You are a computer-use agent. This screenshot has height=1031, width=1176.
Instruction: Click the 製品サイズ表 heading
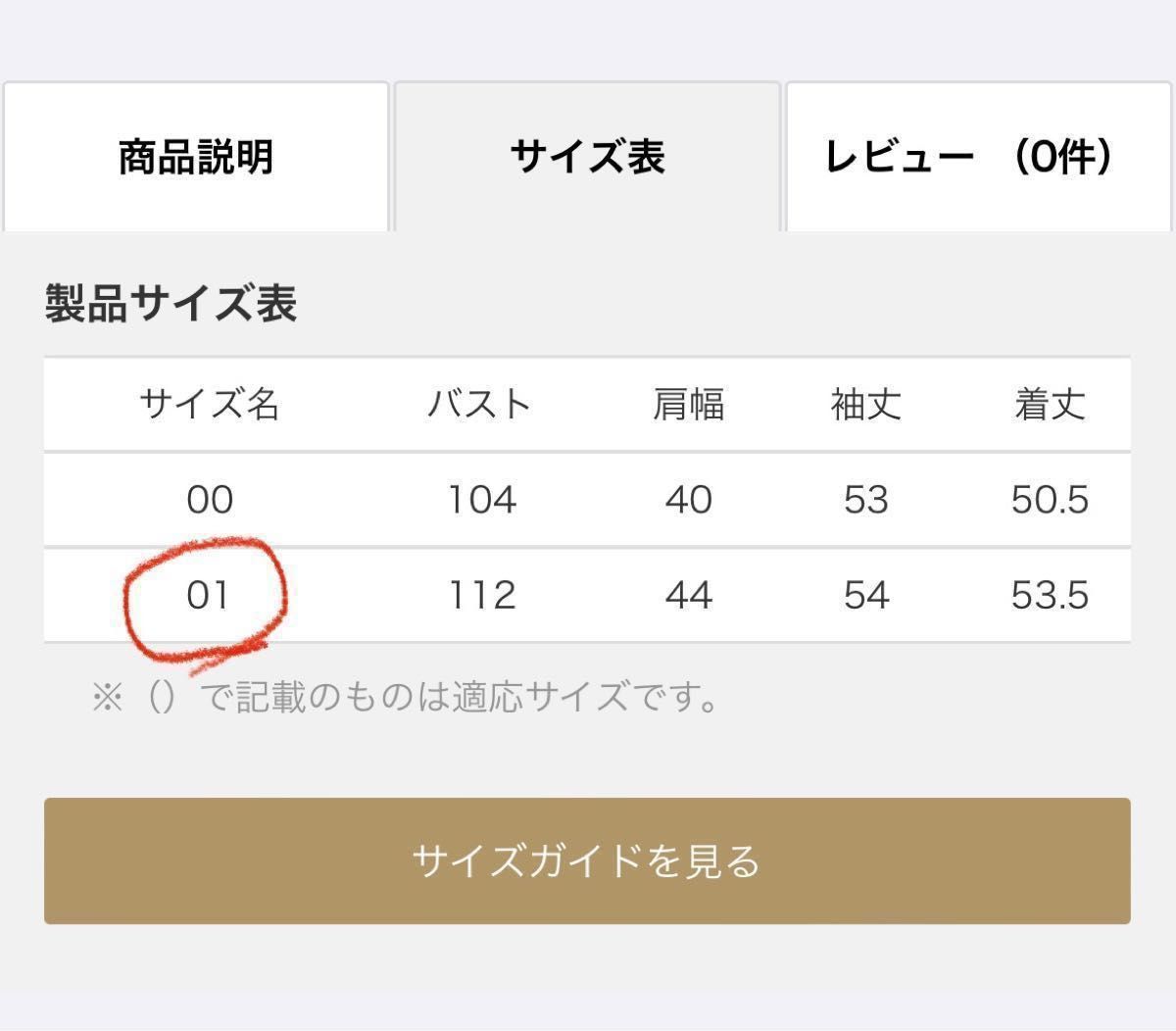[x=171, y=303]
